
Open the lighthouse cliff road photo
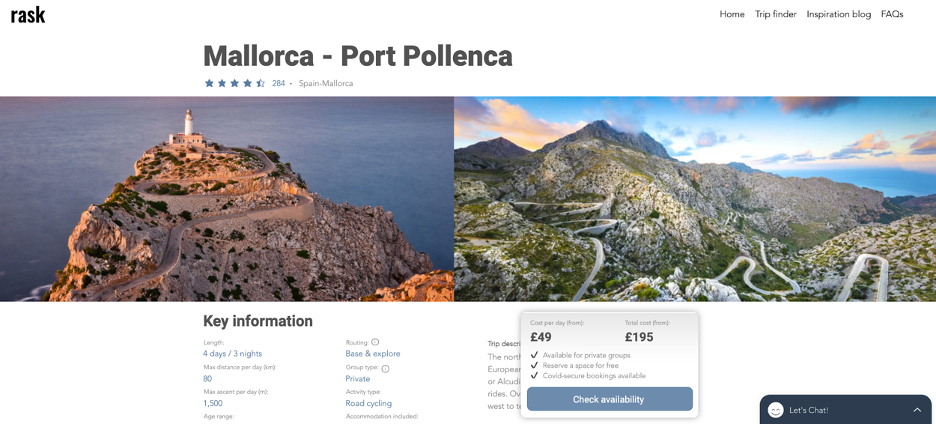tap(227, 199)
